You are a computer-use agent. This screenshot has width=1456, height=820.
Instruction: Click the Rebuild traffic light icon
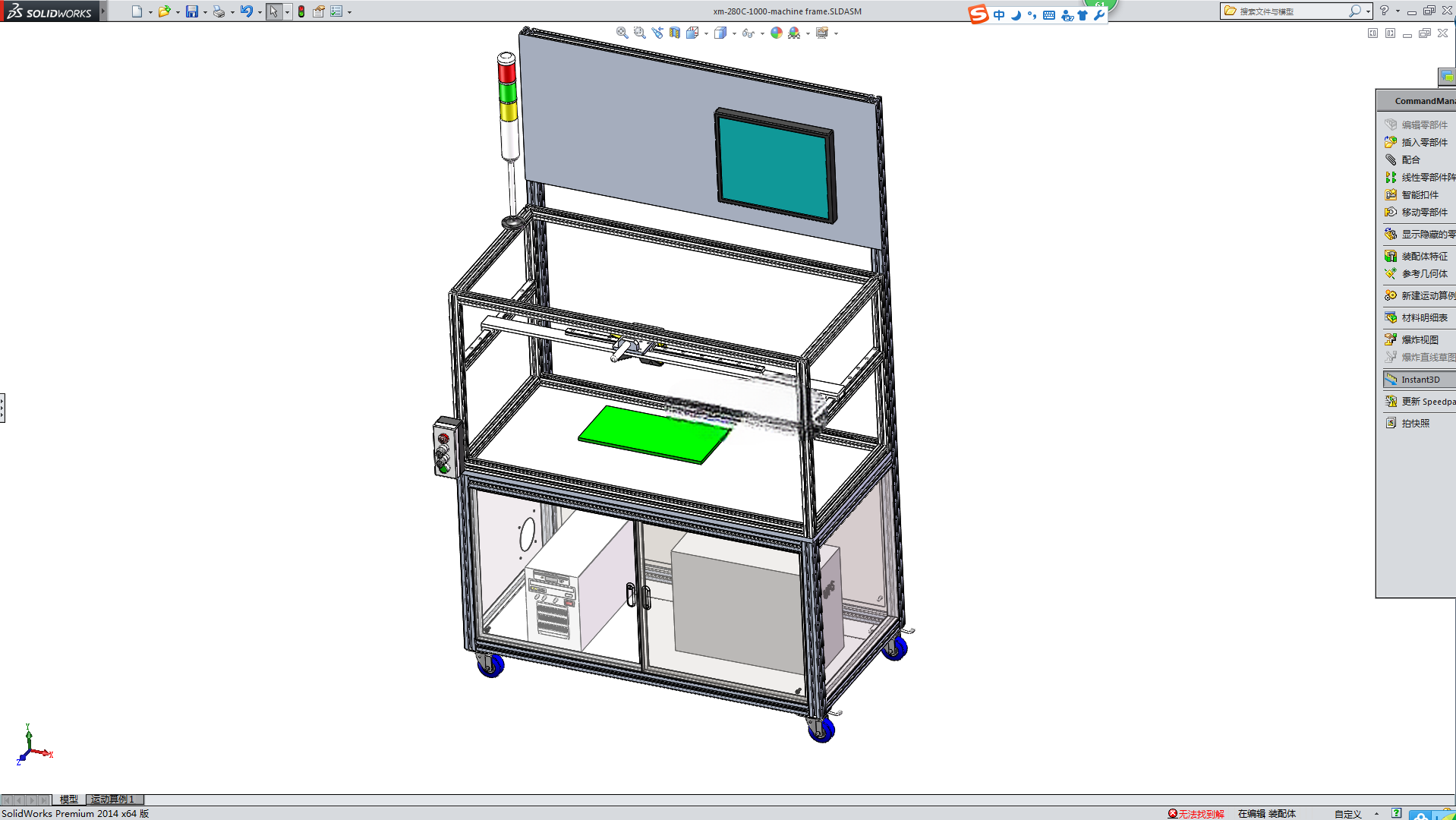pyautogui.click(x=301, y=11)
